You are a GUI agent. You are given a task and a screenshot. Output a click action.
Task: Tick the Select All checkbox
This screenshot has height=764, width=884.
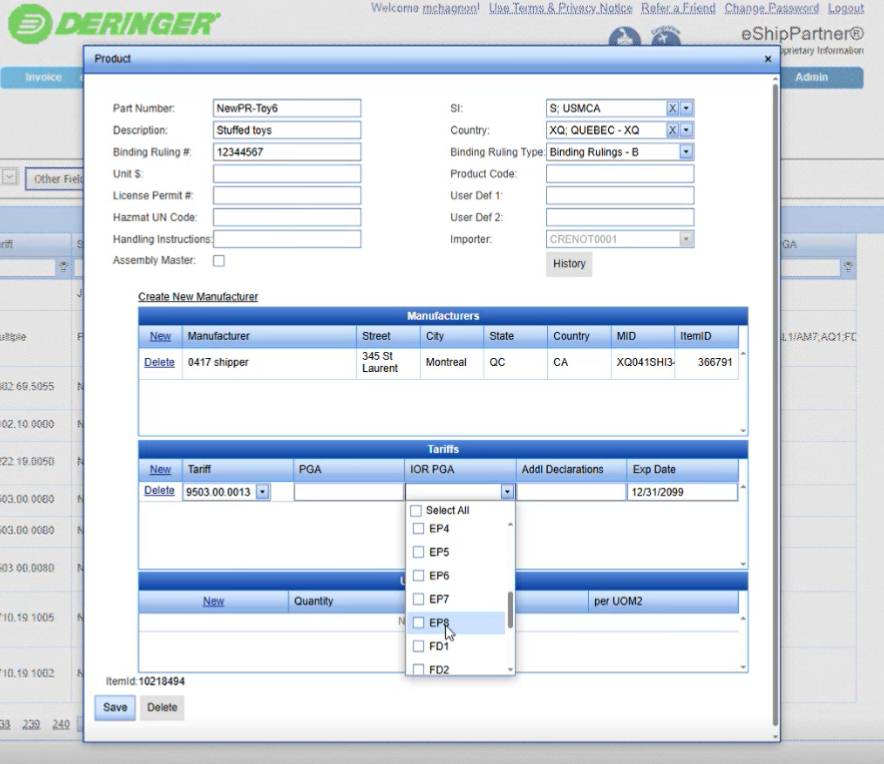(x=416, y=511)
